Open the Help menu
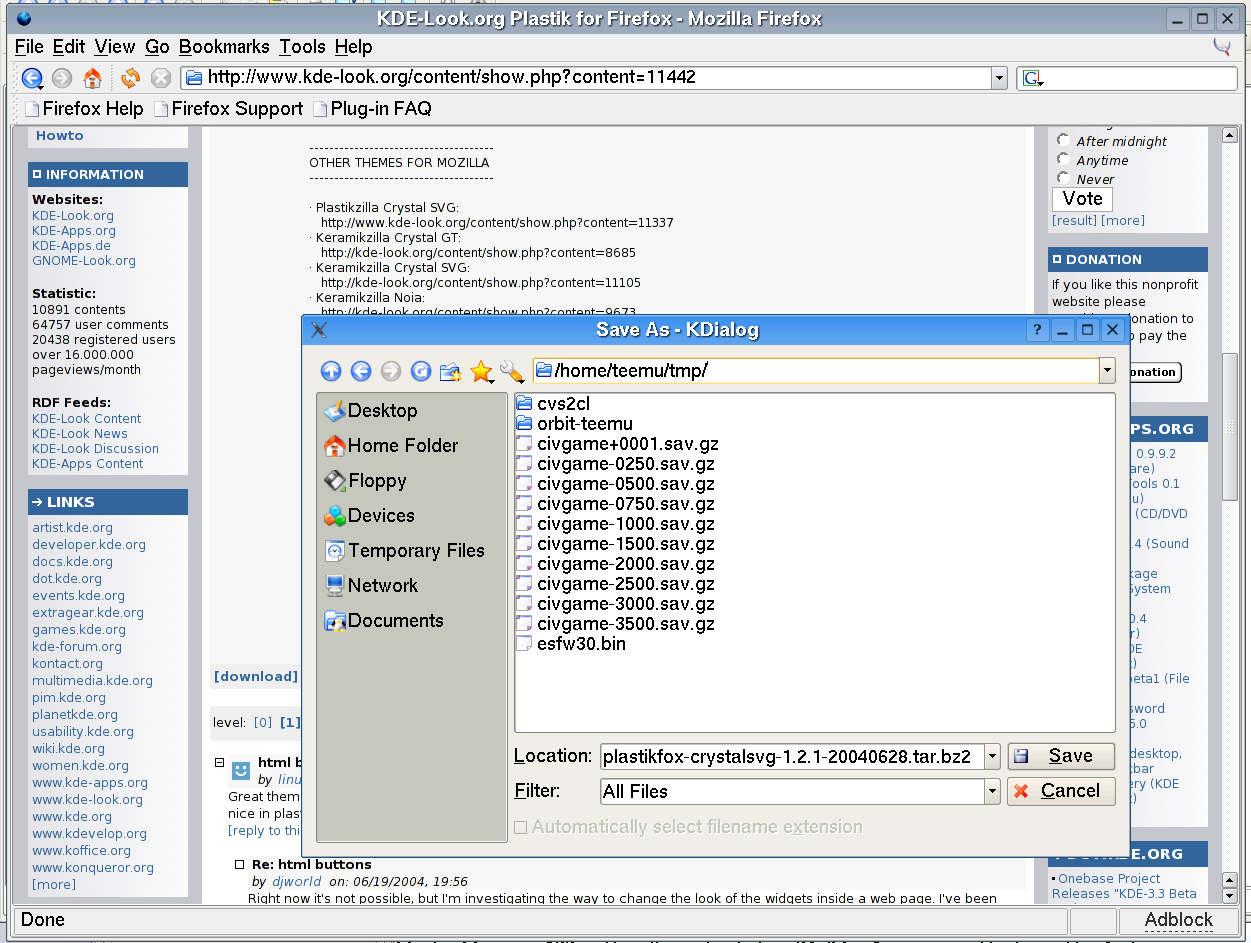Viewport: 1251px width, 943px height. (x=353, y=46)
